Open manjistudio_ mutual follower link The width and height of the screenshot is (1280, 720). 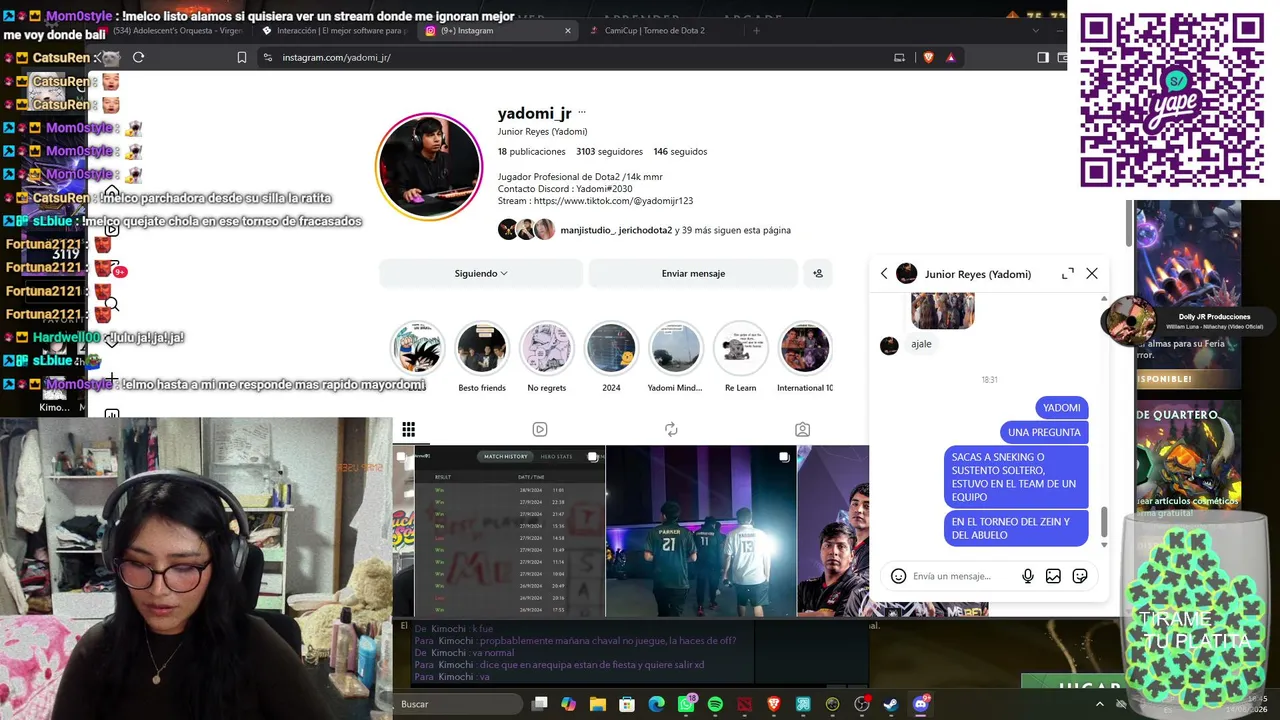[587, 230]
